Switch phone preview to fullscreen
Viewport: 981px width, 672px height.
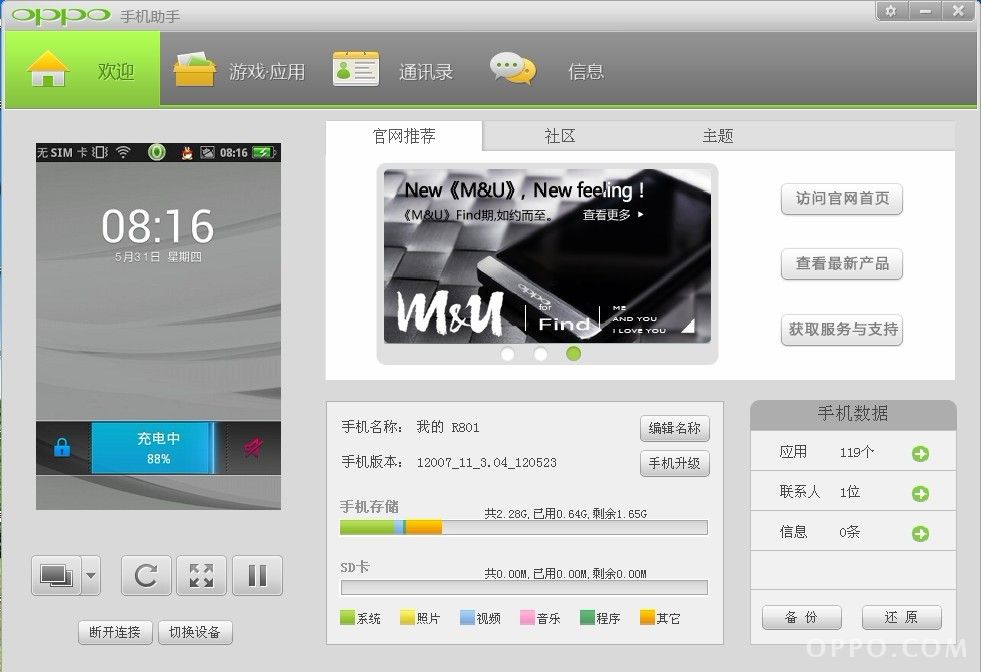[x=201, y=575]
